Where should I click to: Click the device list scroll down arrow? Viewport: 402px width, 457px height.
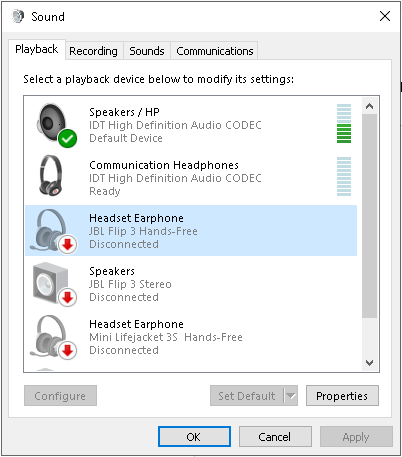tap(369, 362)
